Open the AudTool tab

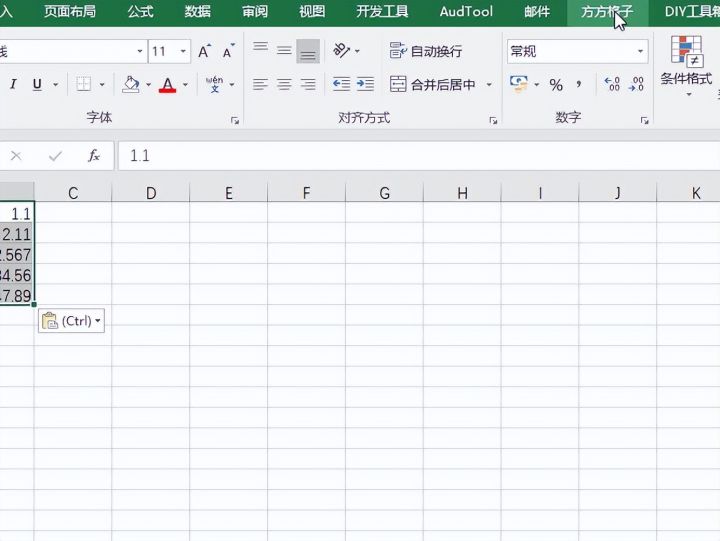click(x=466, y=11)
